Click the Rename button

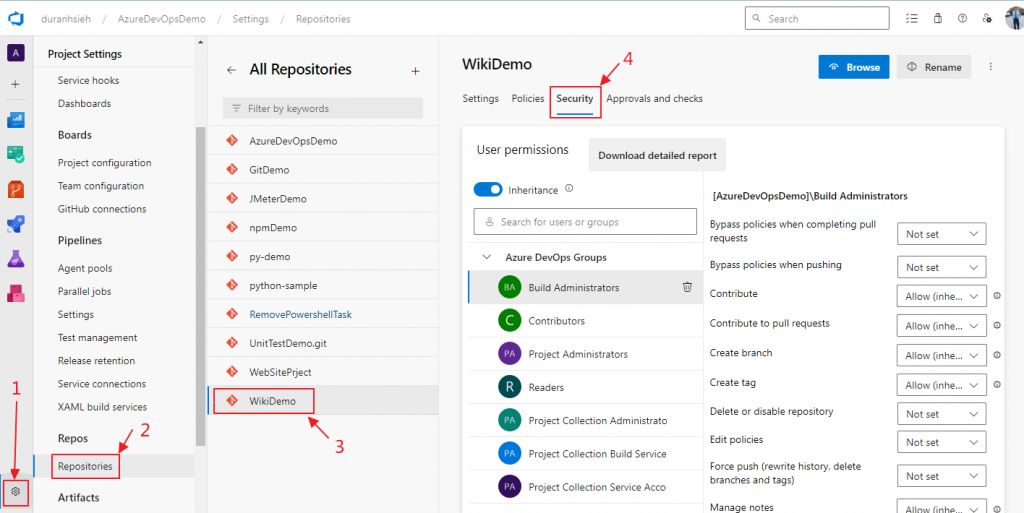point(934,67)
